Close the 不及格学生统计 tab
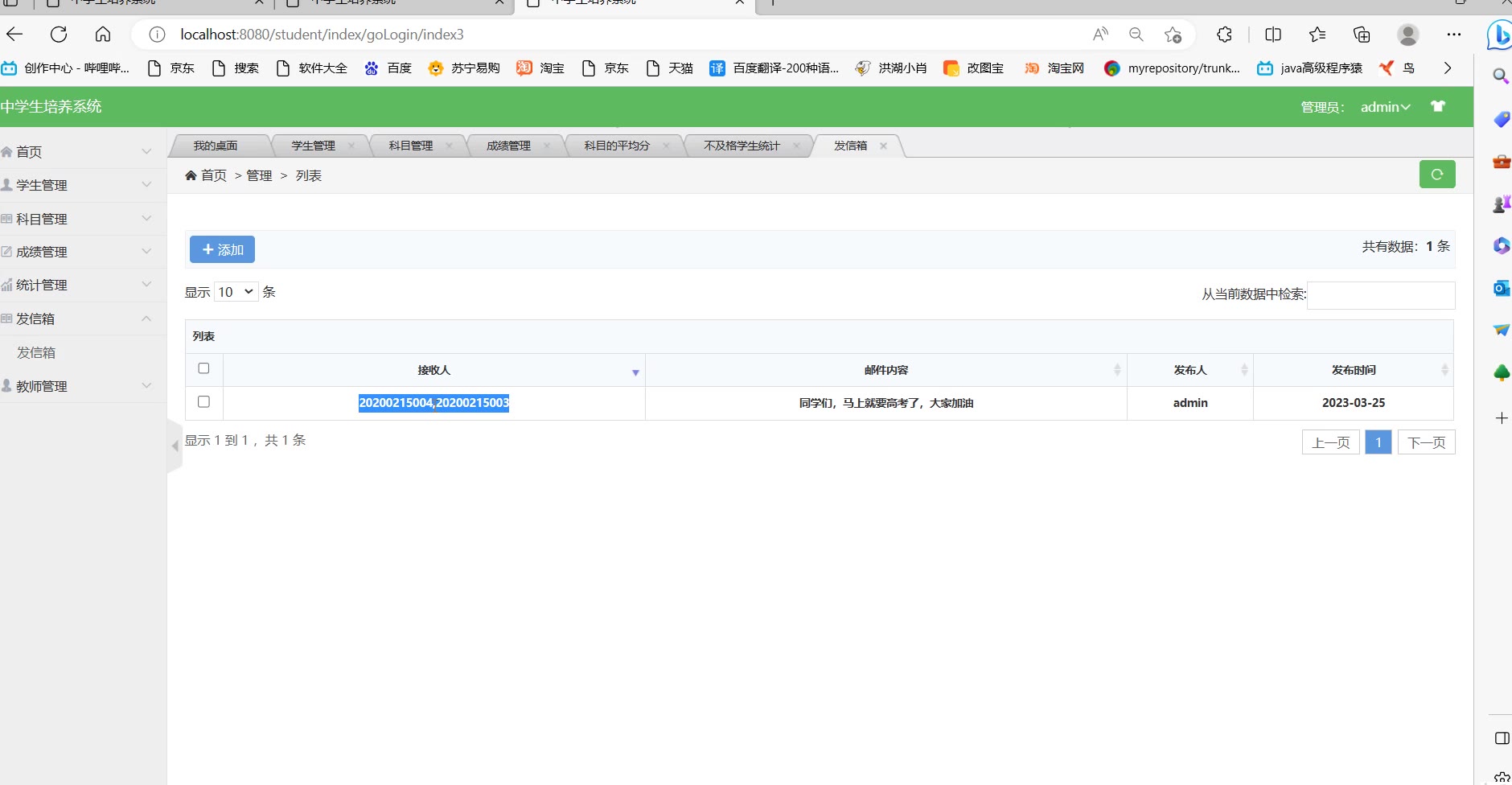 pyautogui.click(x=796, y=146)
